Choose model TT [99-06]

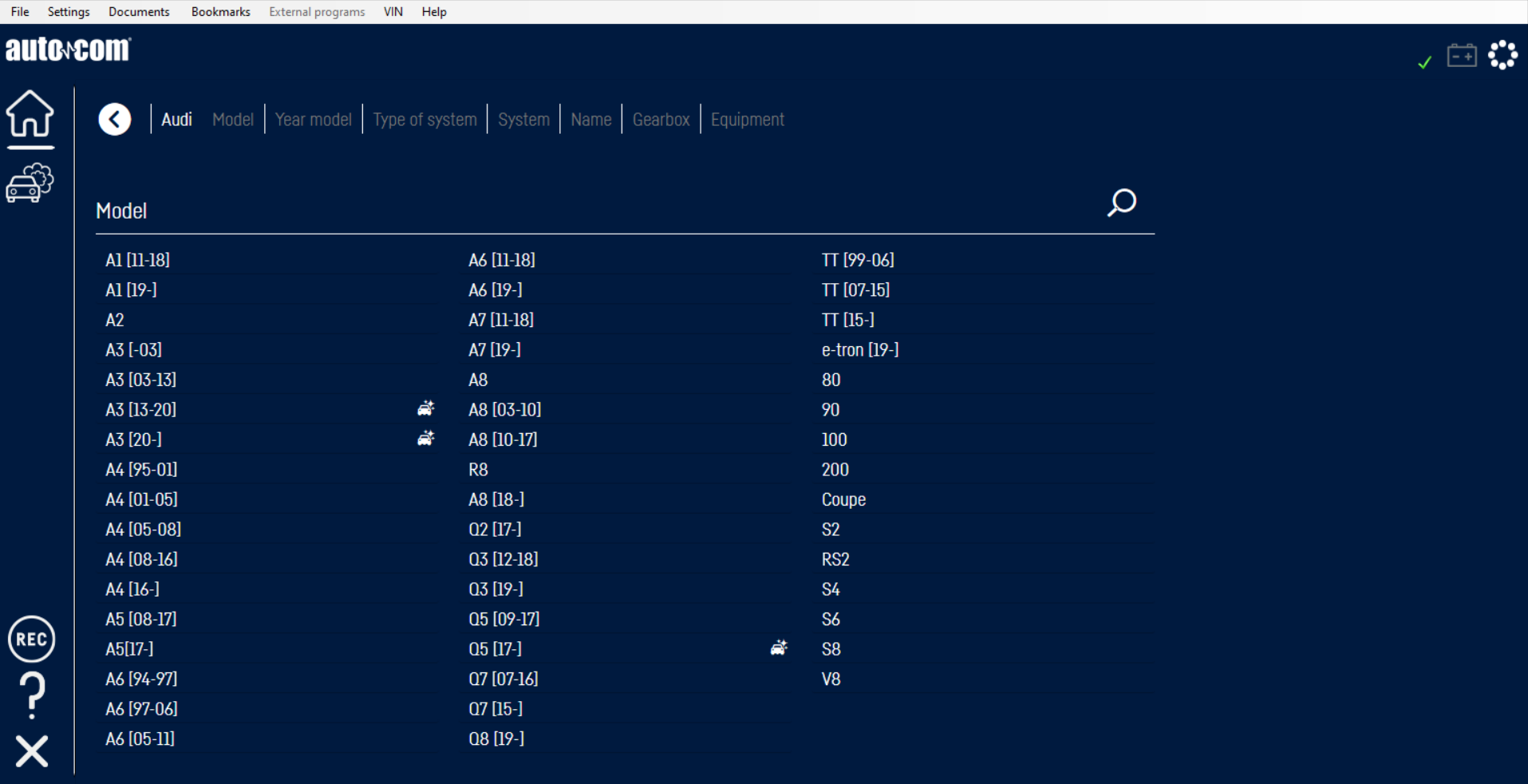[x=859, y=260]
